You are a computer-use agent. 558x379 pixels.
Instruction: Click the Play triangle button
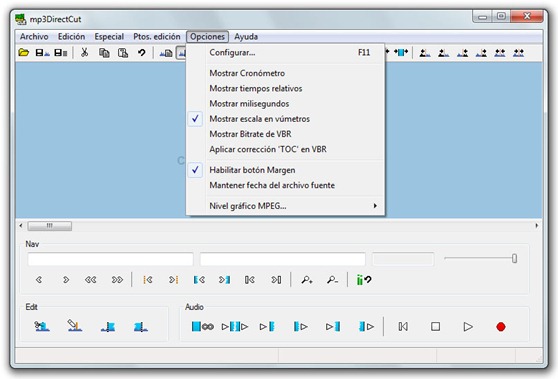468,326
